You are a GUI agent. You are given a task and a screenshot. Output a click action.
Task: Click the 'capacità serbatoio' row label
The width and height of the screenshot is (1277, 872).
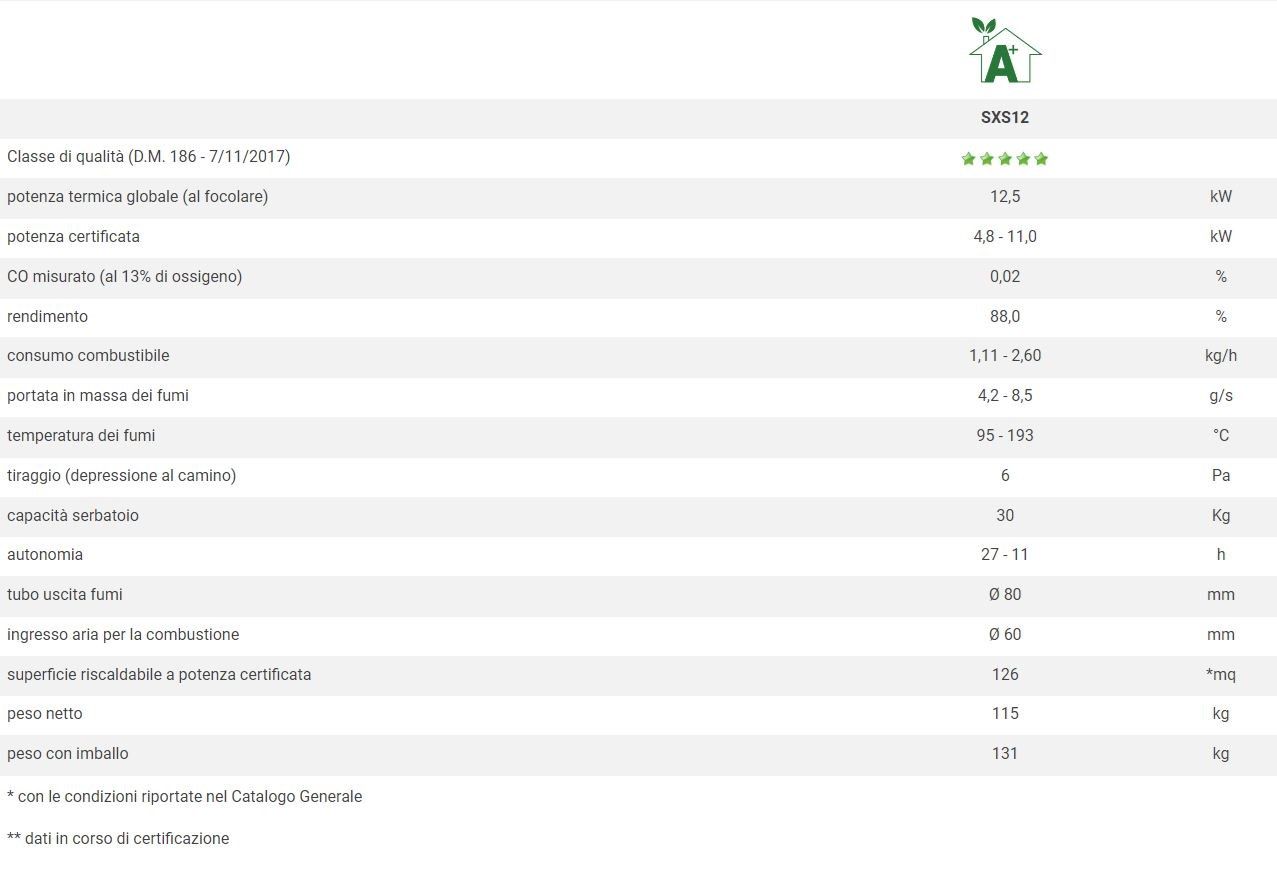(73, 516)
